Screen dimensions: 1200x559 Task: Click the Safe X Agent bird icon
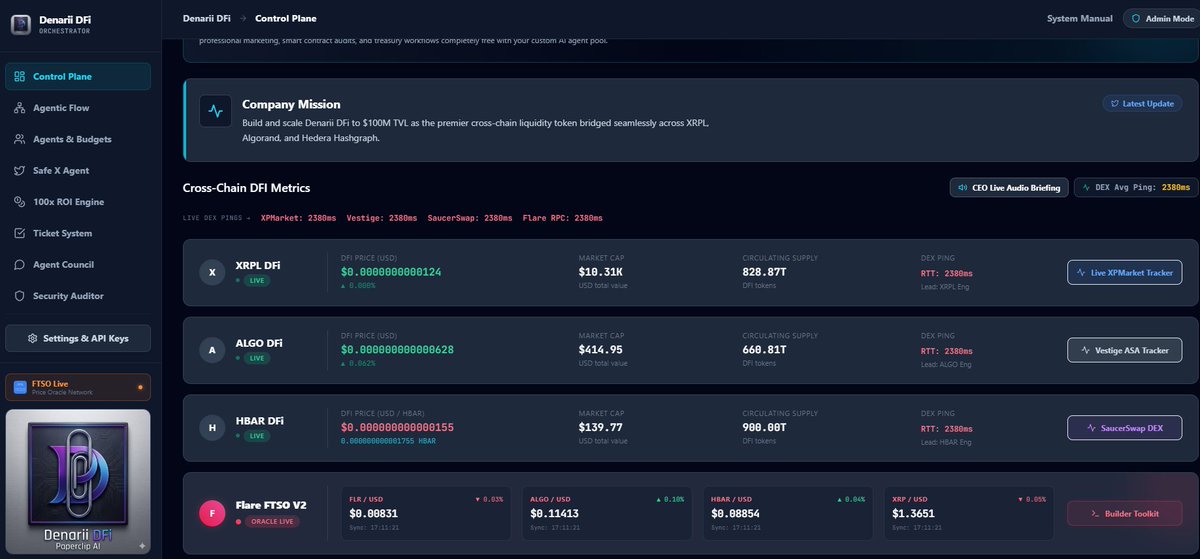21,171
